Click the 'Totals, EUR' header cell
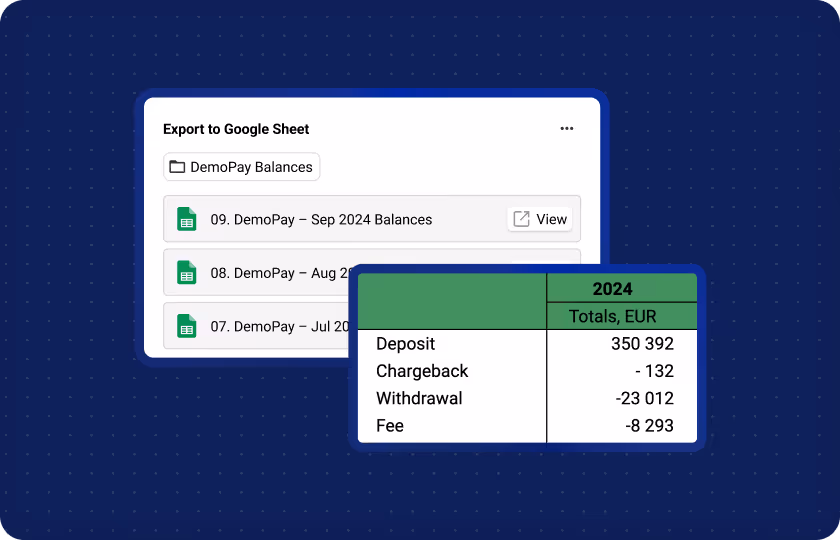Image resolution: width=840 pixels, height=540 pixels. coord(622,316)
